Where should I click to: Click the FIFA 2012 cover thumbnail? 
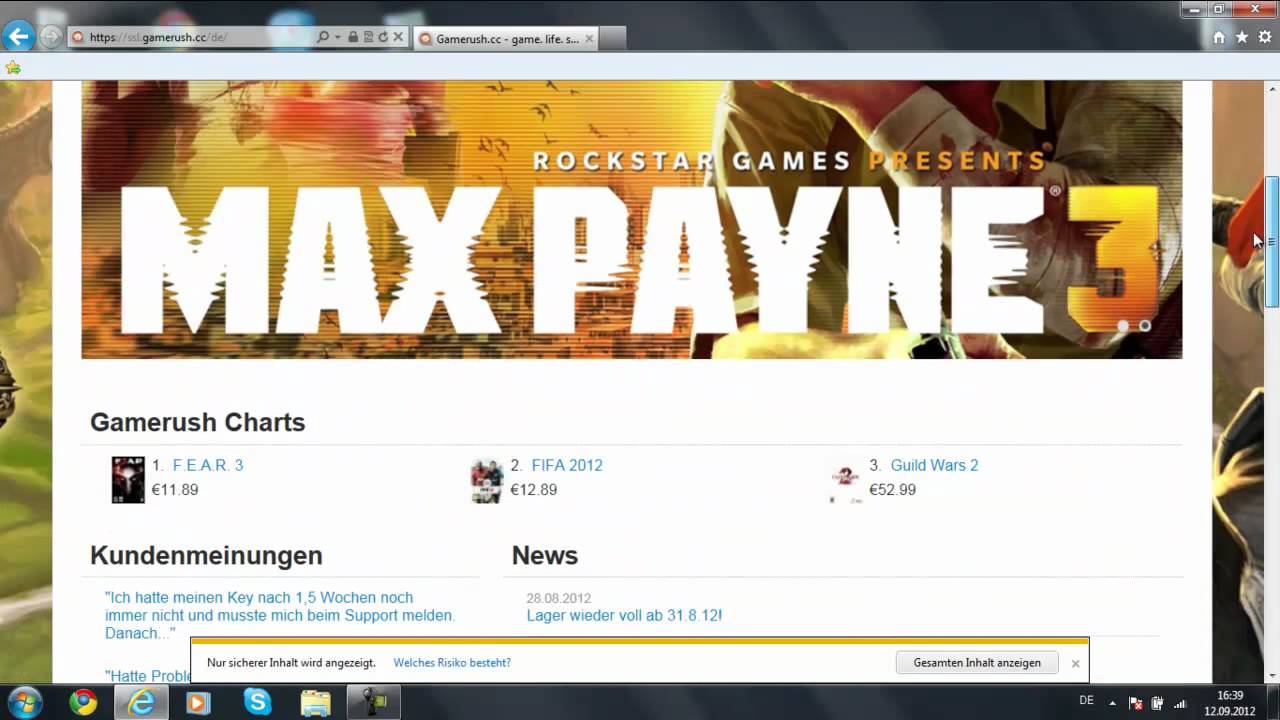click(487, 481)
